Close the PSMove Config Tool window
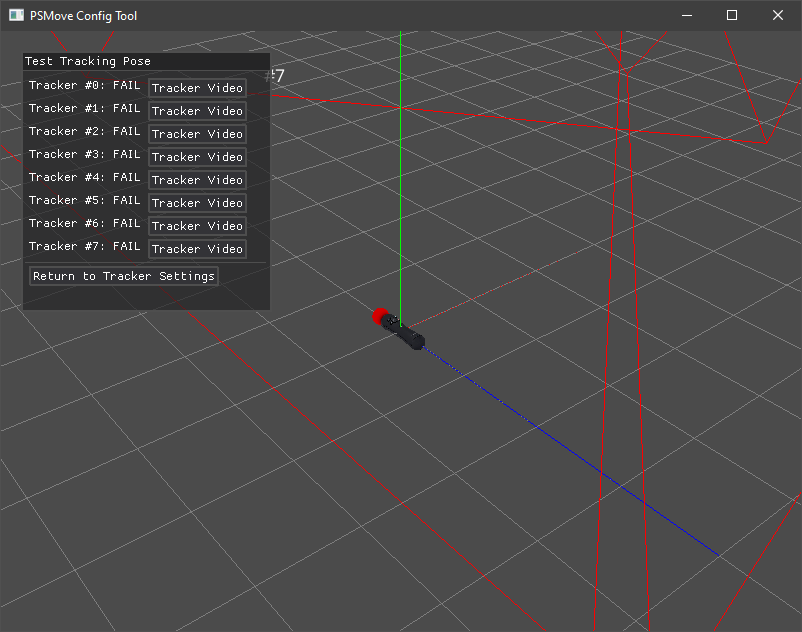Image resolution: width=802 pixels, height=632 pixels. point(777,15)
